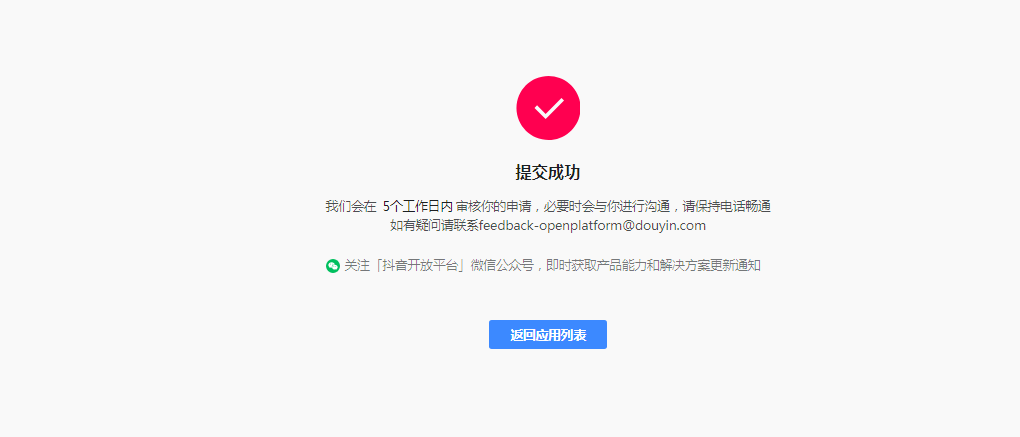Screen dimensions: 1020x437
Task: Click the bold 5个工作日内 text
Action: [x=417, y=207]
